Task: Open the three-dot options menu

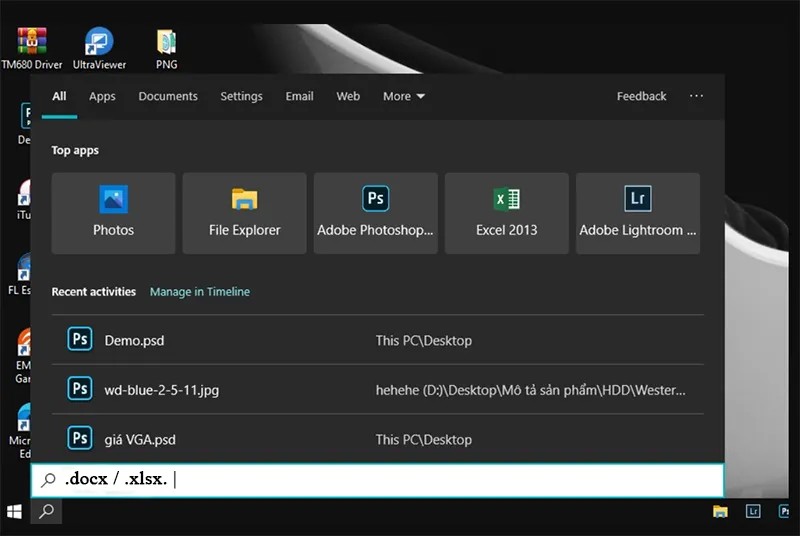Action: coord(696,96)
